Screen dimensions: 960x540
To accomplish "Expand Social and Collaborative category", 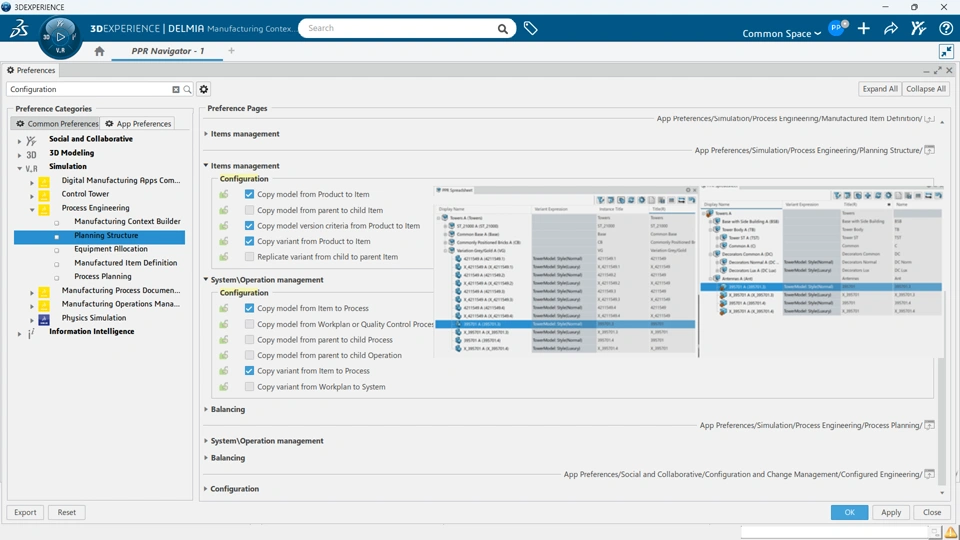I will pyautogui.click(x=19, y=141).
